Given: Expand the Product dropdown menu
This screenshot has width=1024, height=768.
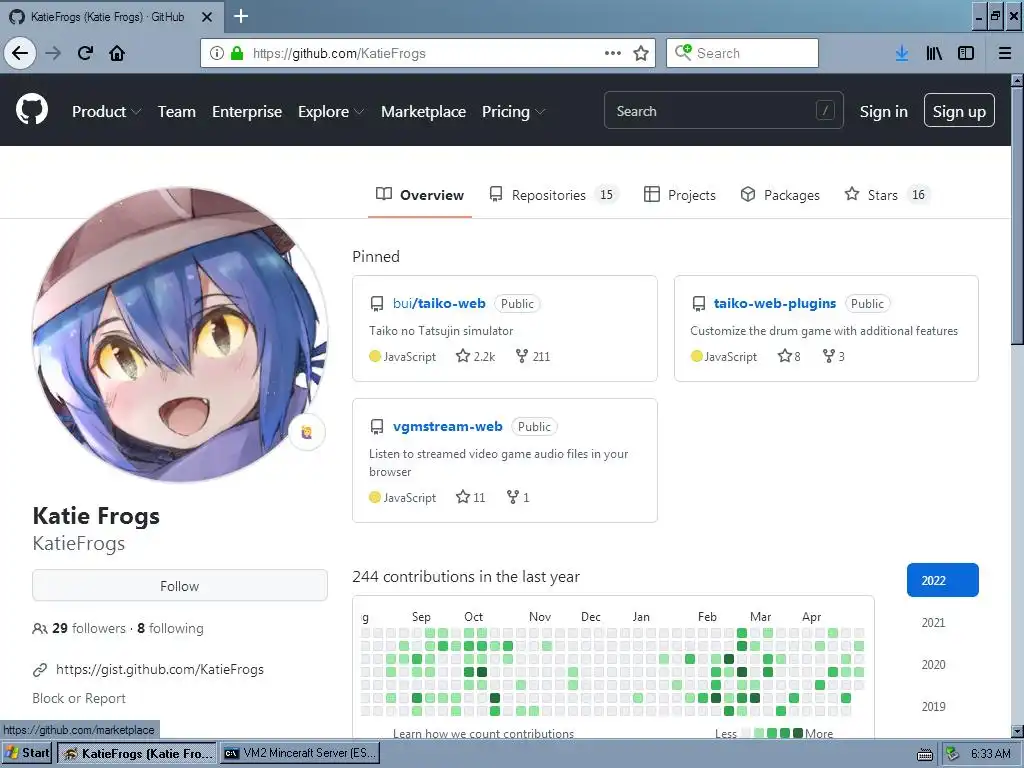Looking at the screenshot, I should [106, 112].
